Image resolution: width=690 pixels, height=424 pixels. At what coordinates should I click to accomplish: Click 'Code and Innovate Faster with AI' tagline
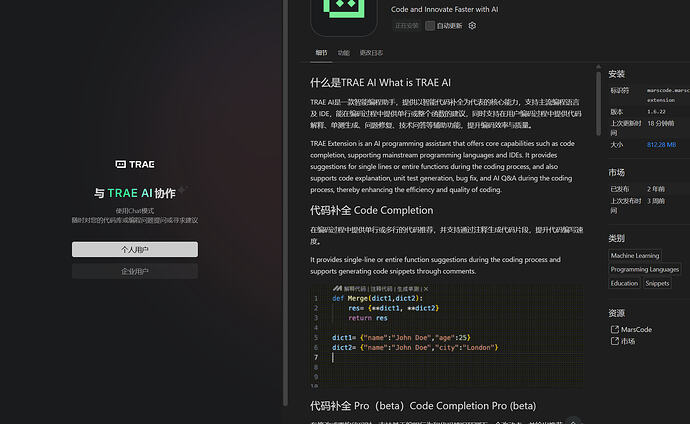(444, 9)
